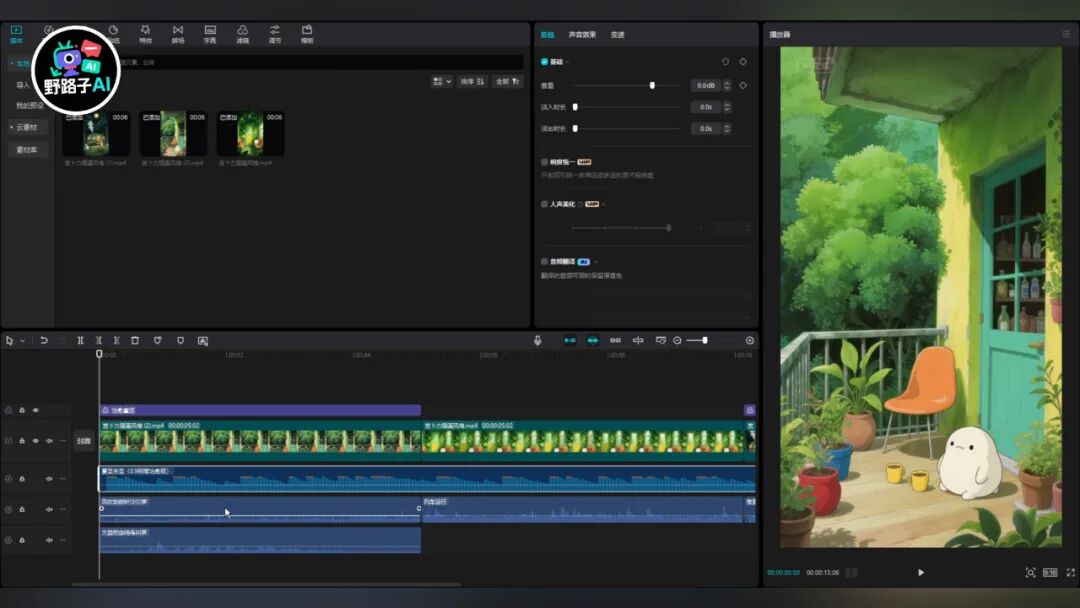Open the player panel menu icon
1080x608 pixels.
[x=1066, y=34]
